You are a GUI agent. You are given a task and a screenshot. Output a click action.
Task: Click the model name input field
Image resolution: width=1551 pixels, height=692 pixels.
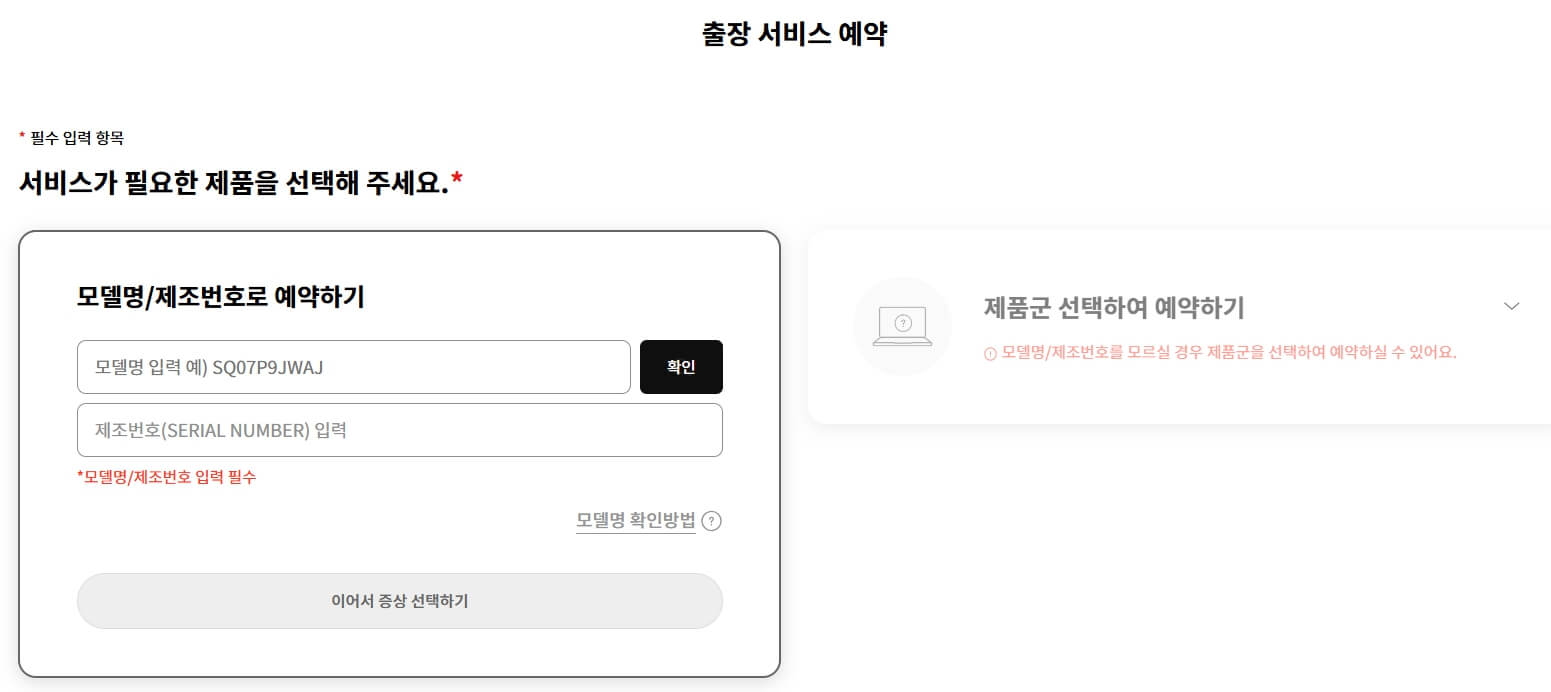pos(353,367)
